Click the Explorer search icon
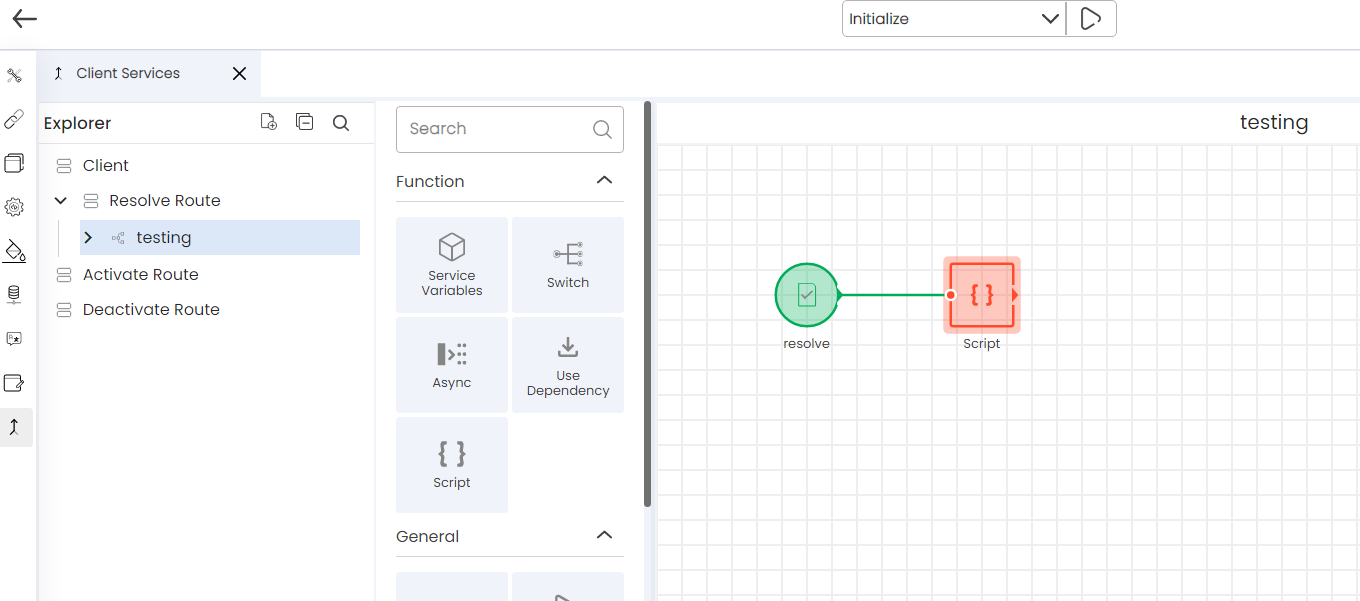1360x601 pixels. 341,123
